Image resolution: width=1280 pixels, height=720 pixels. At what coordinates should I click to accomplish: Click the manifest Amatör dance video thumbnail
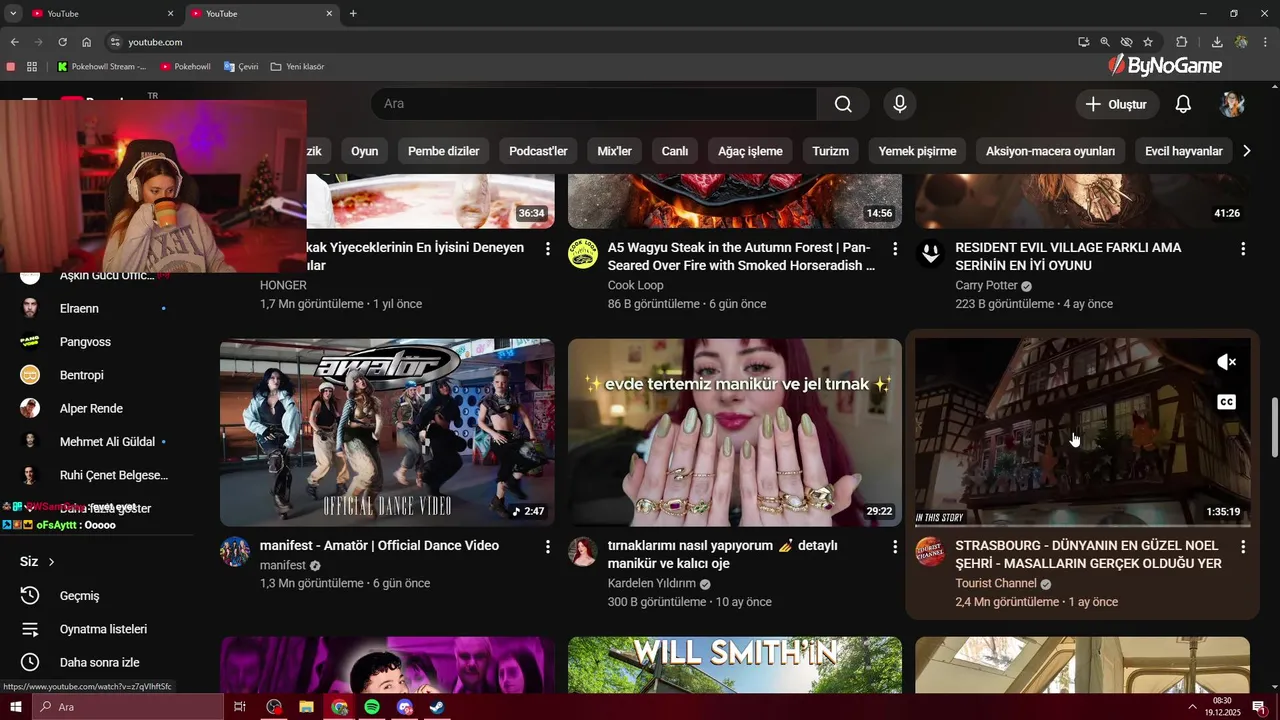click(x=387, y=432)
